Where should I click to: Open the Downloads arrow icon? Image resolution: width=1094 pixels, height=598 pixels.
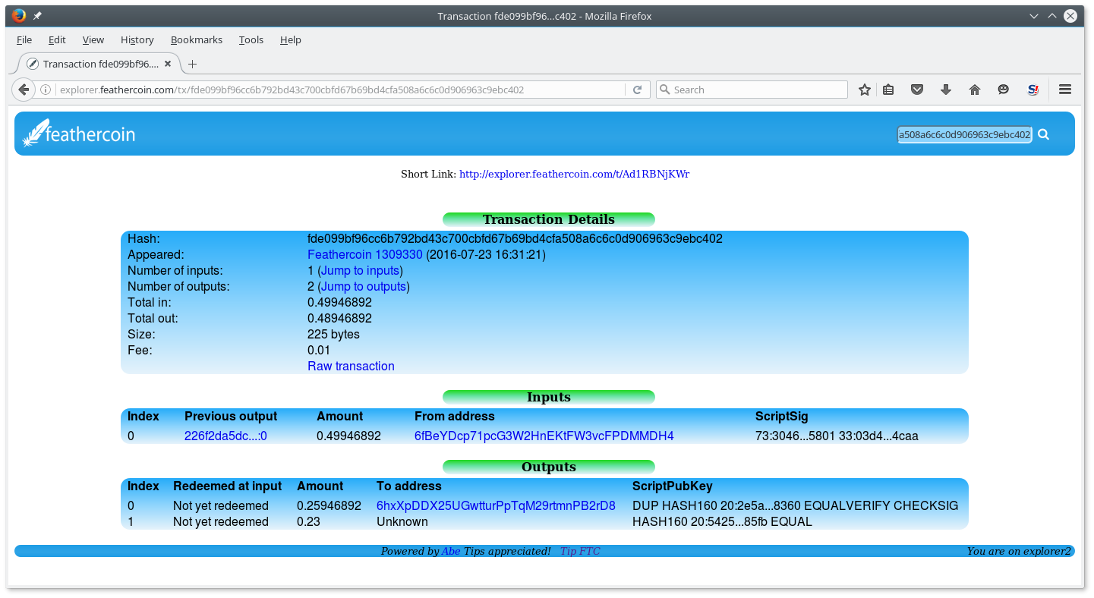(946, 89)
